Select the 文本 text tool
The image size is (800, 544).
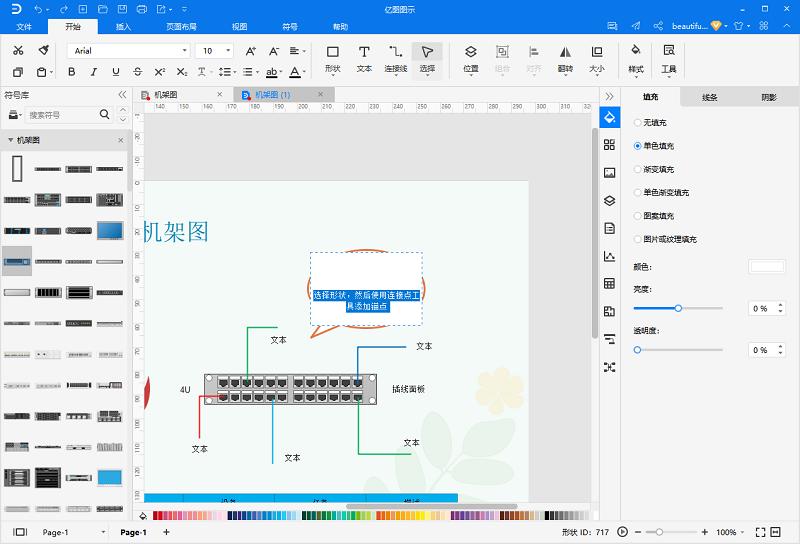tap(364, 58)
